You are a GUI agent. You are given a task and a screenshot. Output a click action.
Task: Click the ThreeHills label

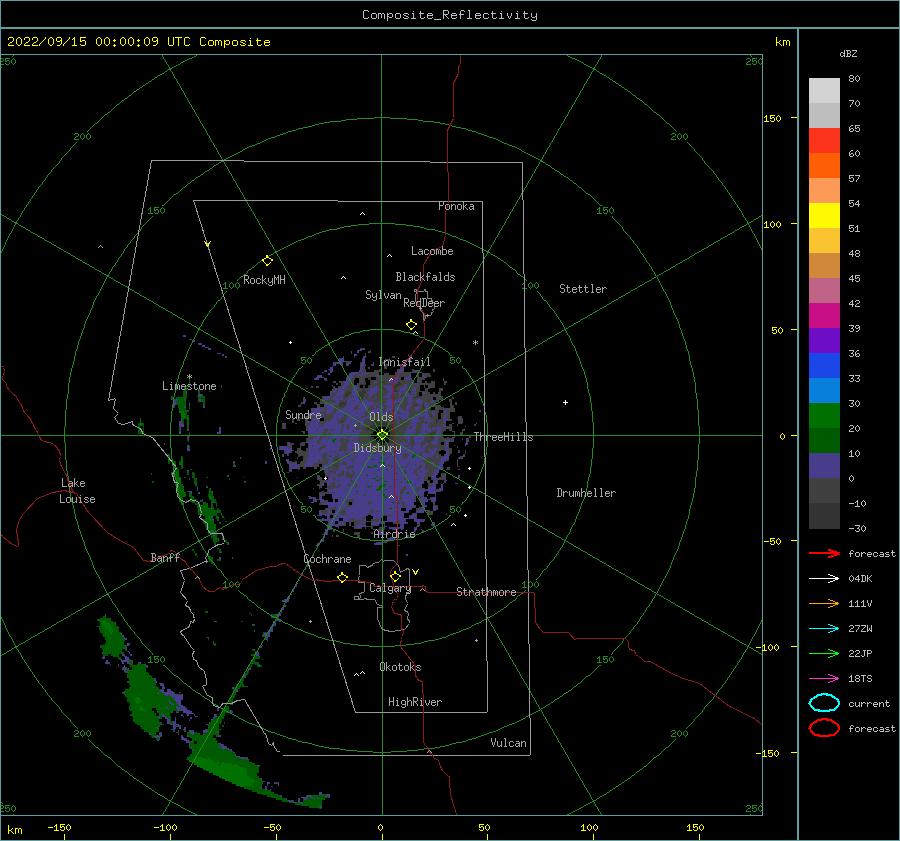tap(503, 437)
